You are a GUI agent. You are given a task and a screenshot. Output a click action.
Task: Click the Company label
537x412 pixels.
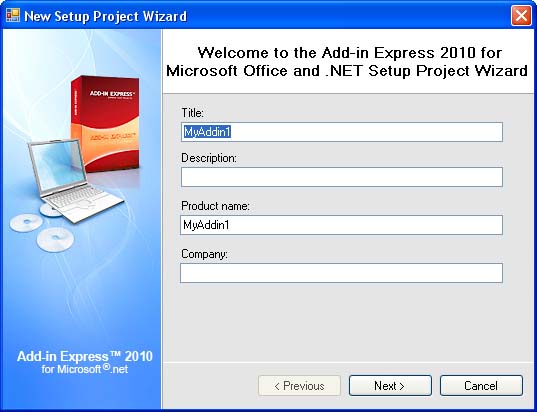pos(204,254)
